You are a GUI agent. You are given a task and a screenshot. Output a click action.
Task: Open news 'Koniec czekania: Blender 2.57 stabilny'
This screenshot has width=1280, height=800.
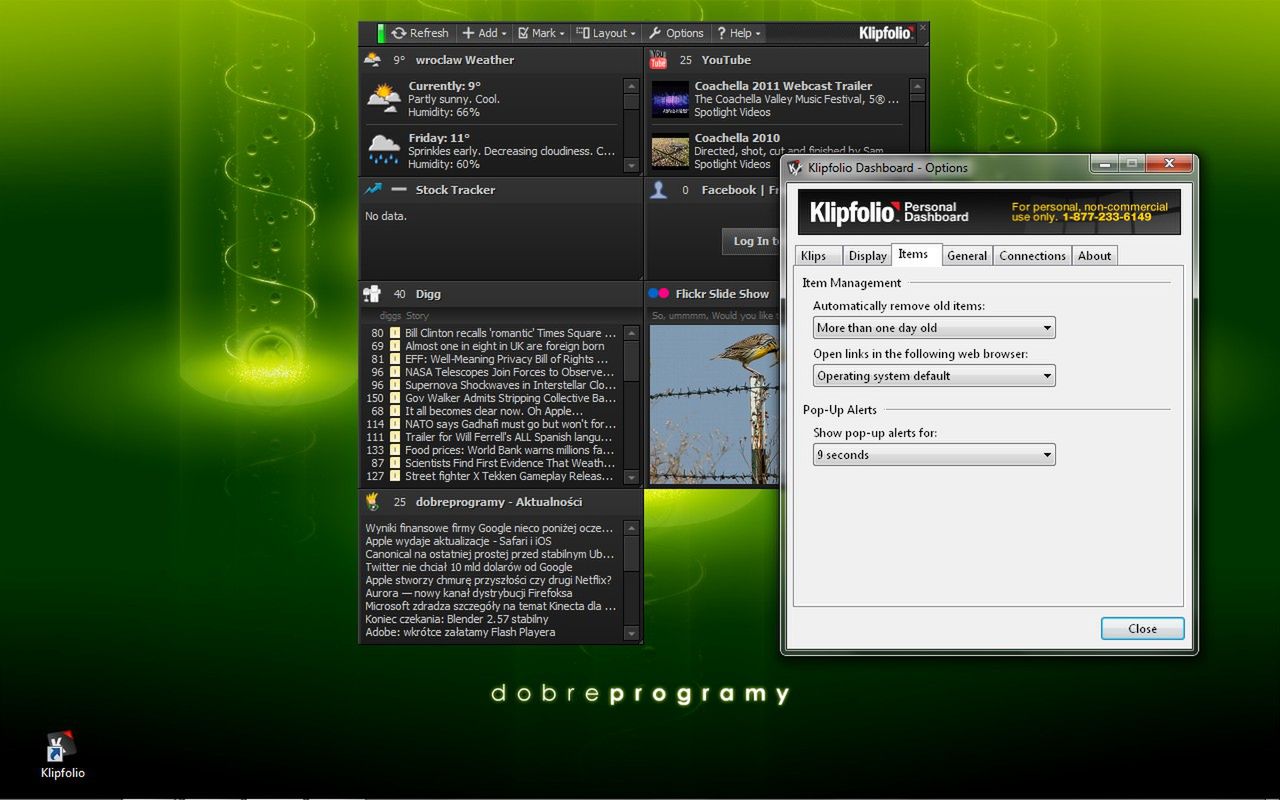click(x=457, y=619)
